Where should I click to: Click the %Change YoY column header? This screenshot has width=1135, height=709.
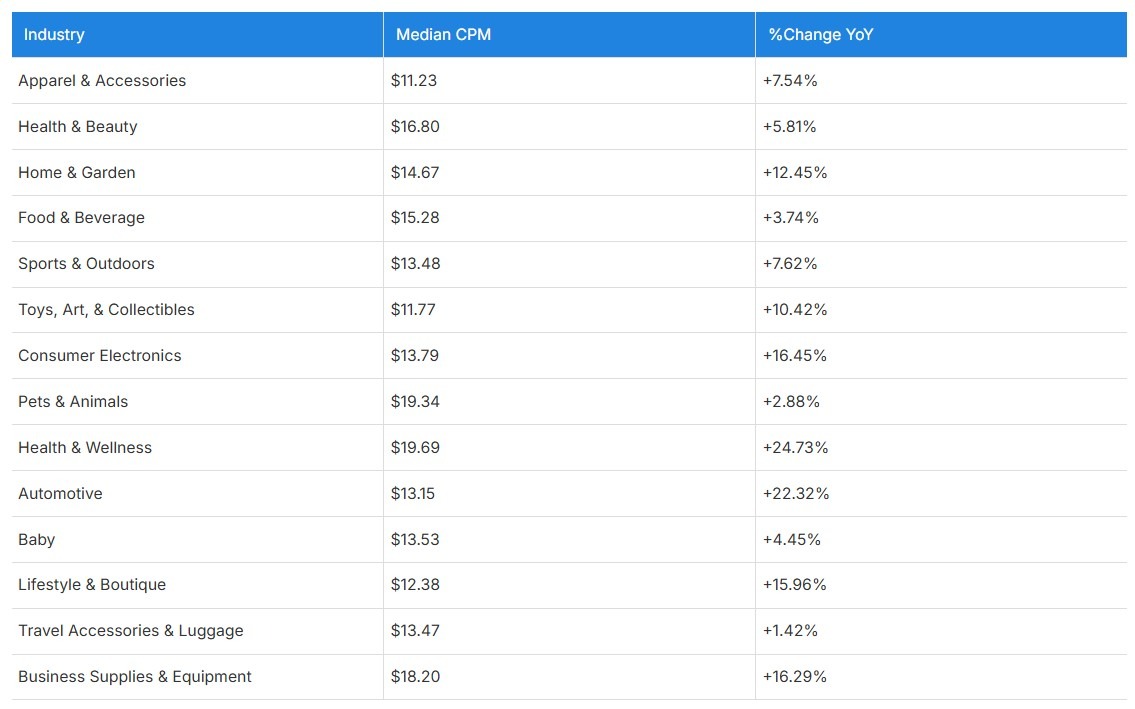click(x=820, y=35)
